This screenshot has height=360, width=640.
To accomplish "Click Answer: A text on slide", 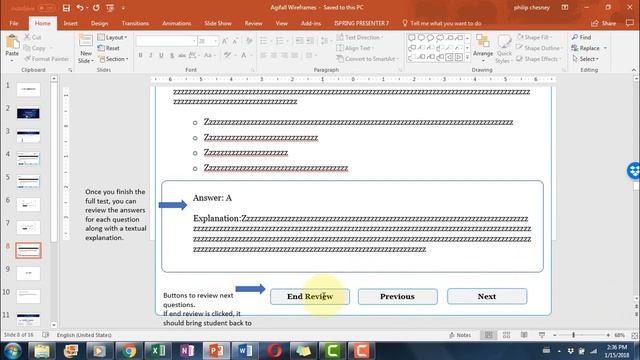I will (x=212, y=198).
